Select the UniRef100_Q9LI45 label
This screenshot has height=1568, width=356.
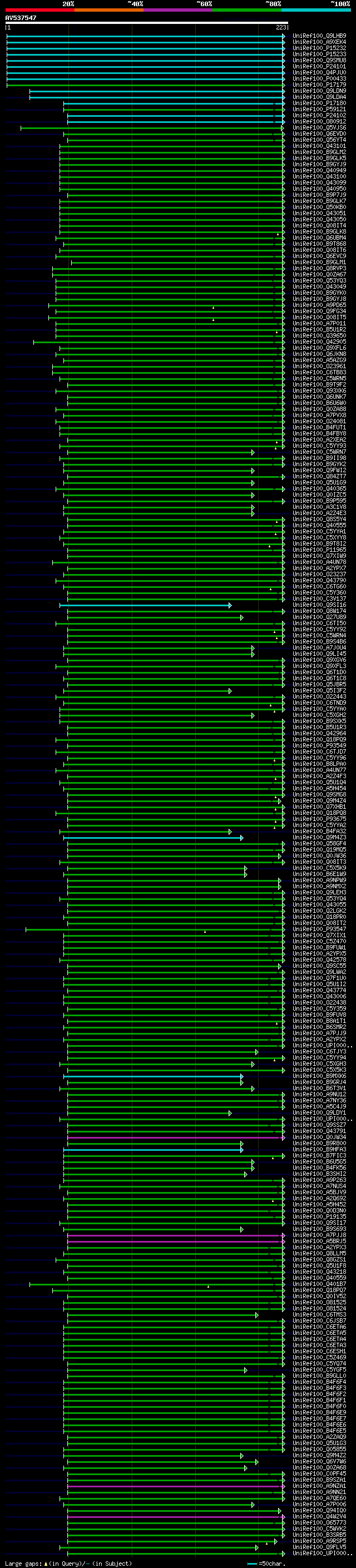point(319,654)
